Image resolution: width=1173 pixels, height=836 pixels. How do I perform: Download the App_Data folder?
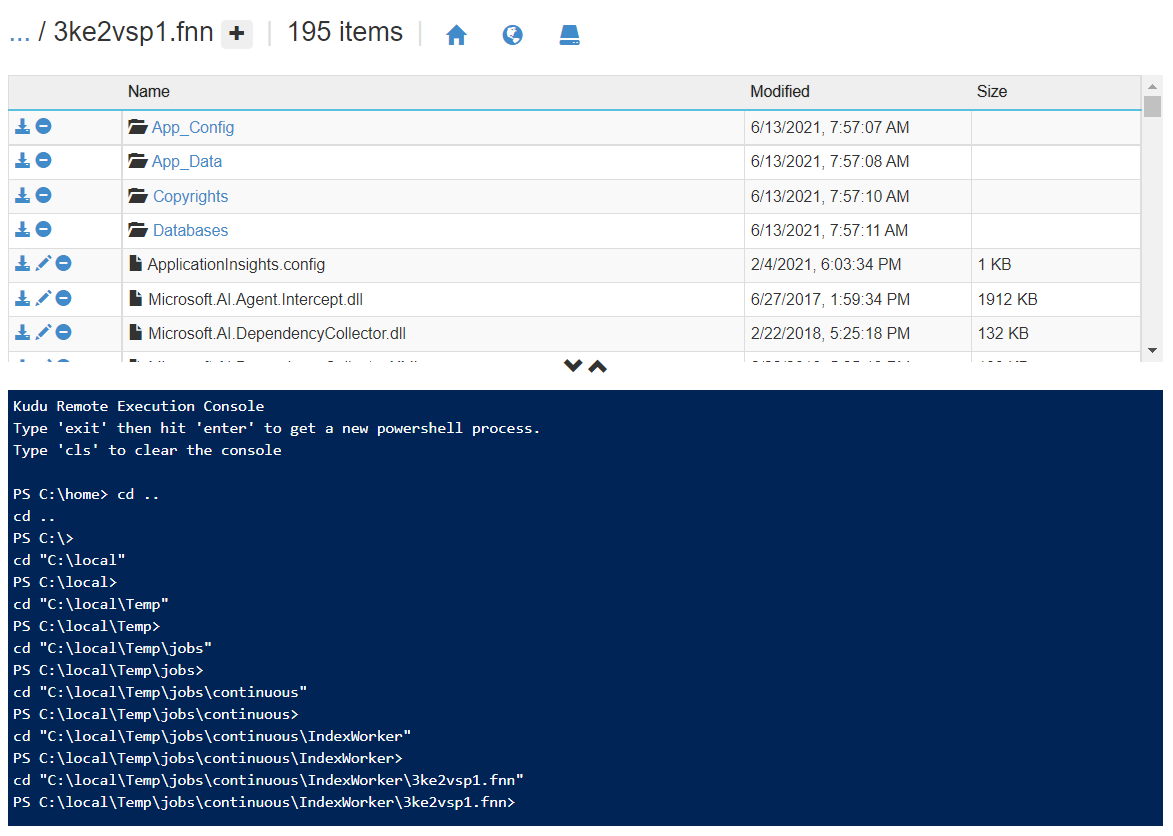click(x=22, y=161)
